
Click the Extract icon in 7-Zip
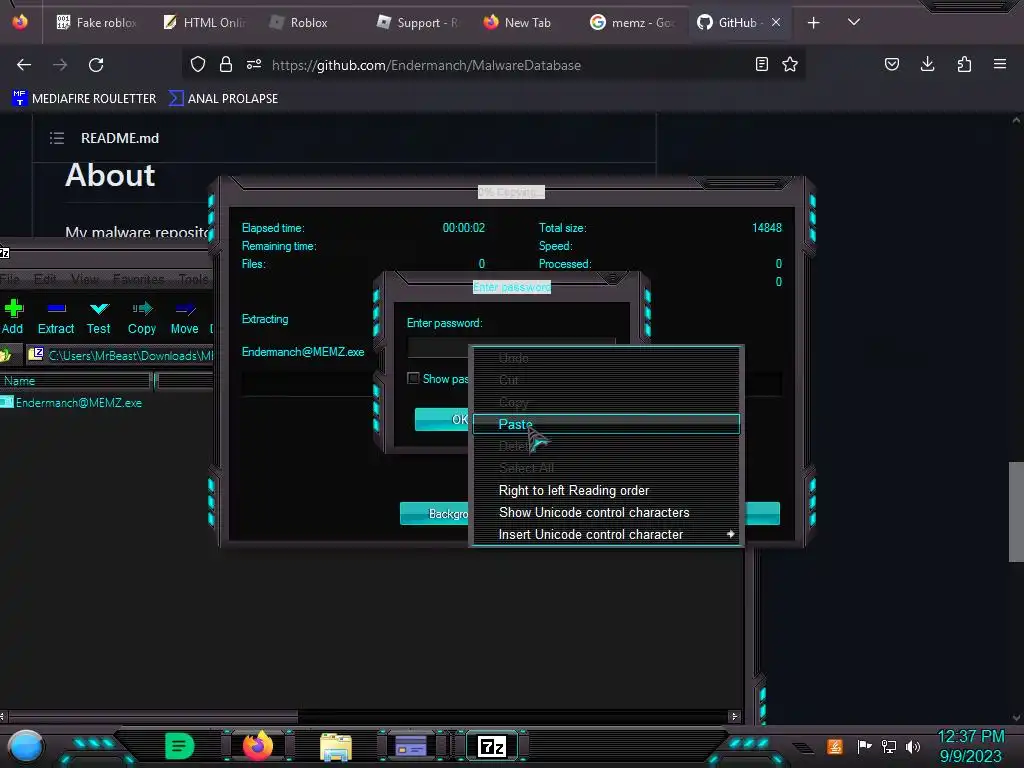[x=56, y=308]
